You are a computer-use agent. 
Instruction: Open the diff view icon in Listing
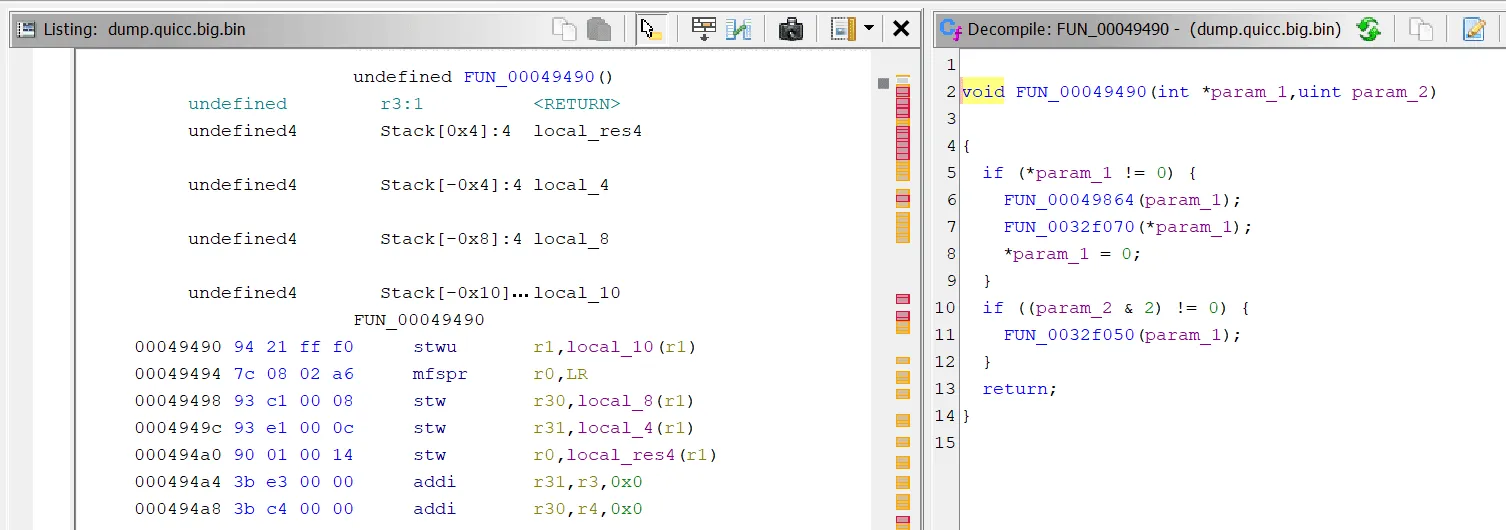tap(738, 29)
